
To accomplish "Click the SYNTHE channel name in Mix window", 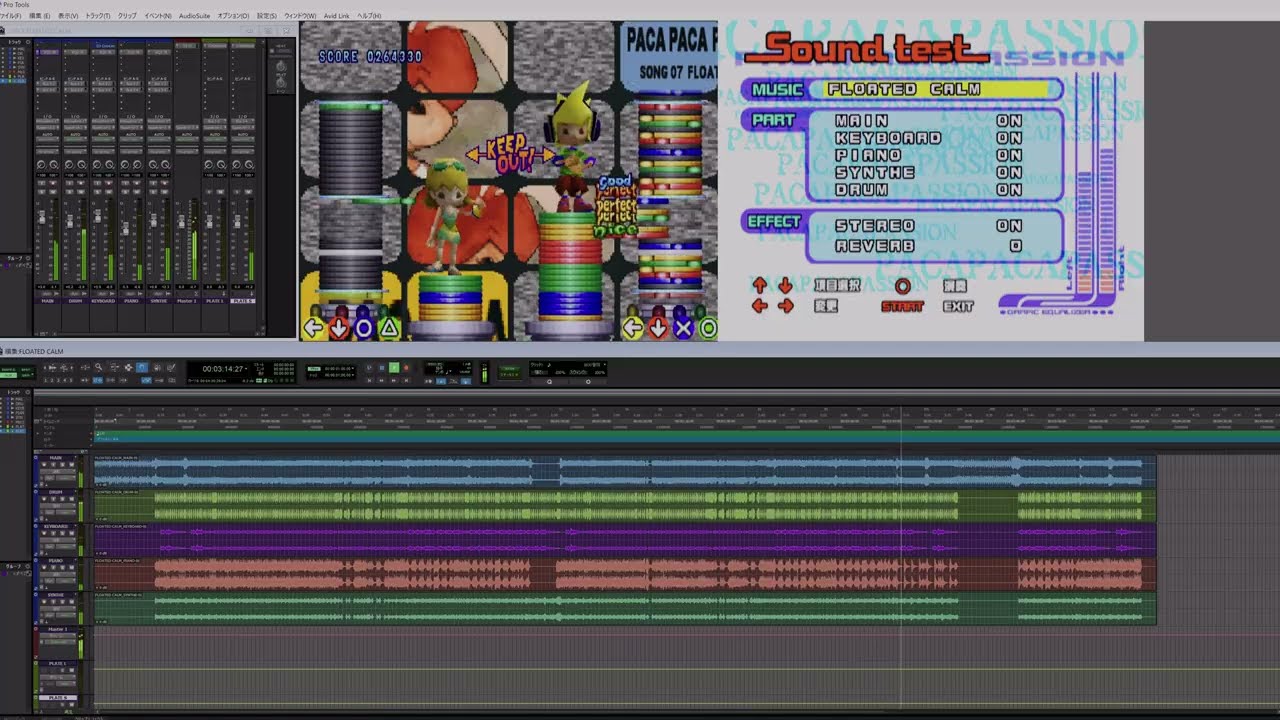I will click(x=158, y=300).
